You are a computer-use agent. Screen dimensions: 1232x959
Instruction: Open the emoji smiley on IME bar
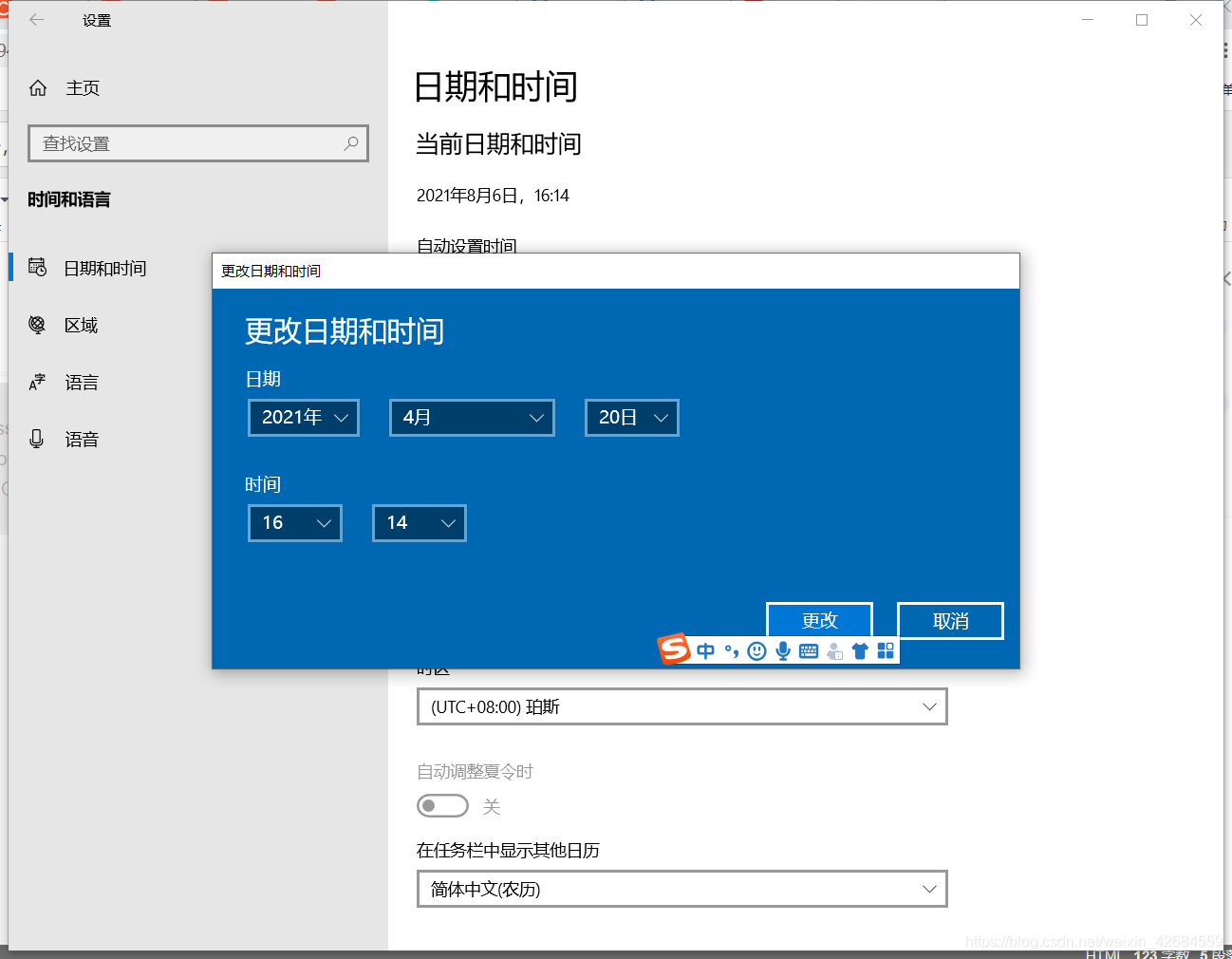pyautogui.click(x=756, y=650)
